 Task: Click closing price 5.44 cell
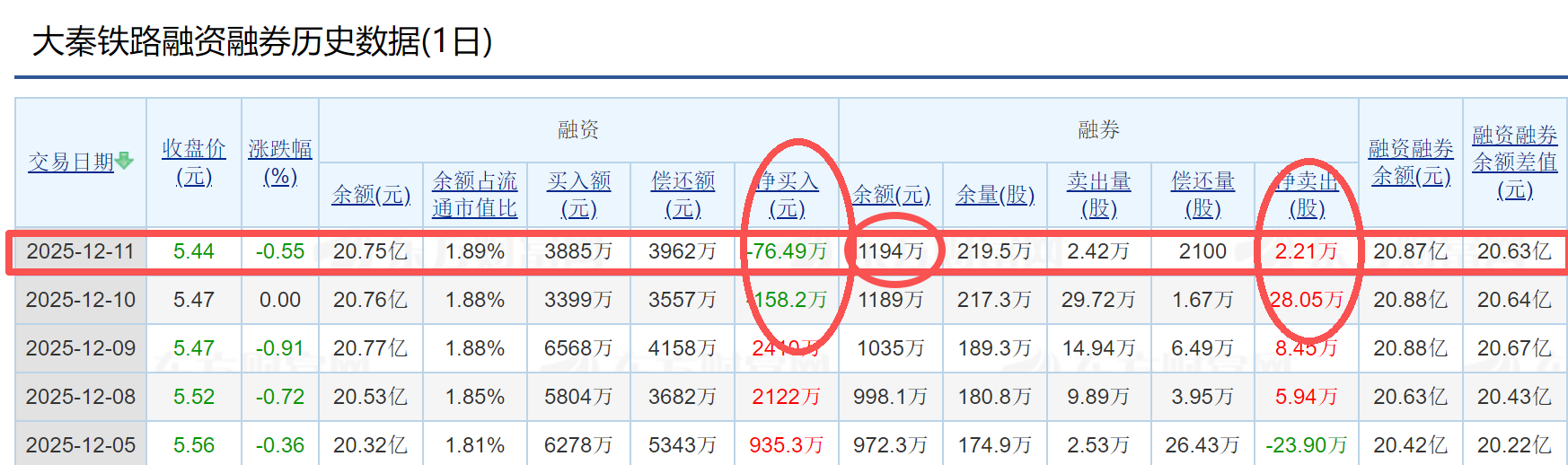(194, 251)
